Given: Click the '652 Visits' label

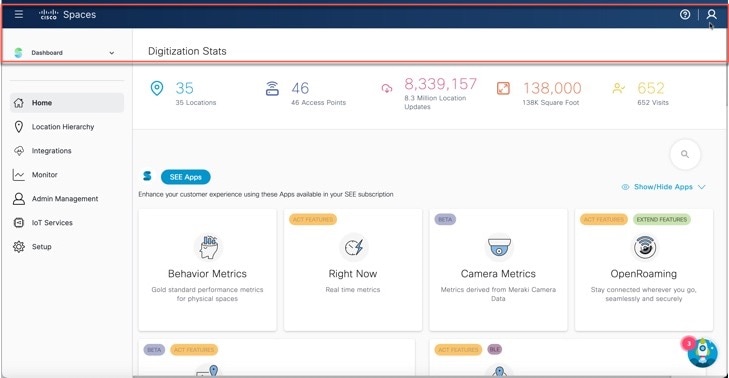Looking at the screenshot, I should (x=653, y=103).
